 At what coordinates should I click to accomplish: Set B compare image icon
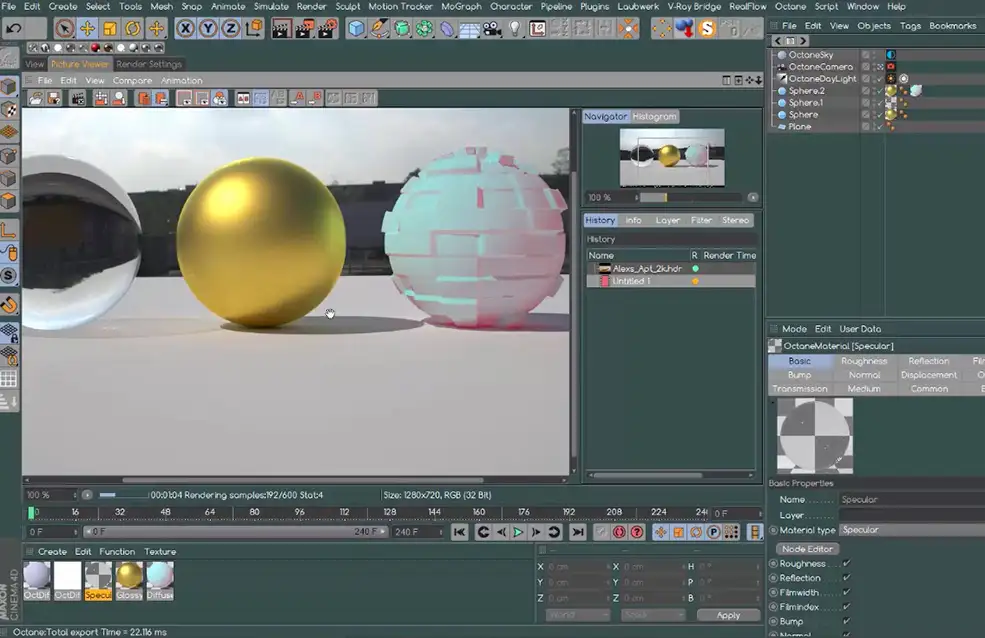pos(315,98)
